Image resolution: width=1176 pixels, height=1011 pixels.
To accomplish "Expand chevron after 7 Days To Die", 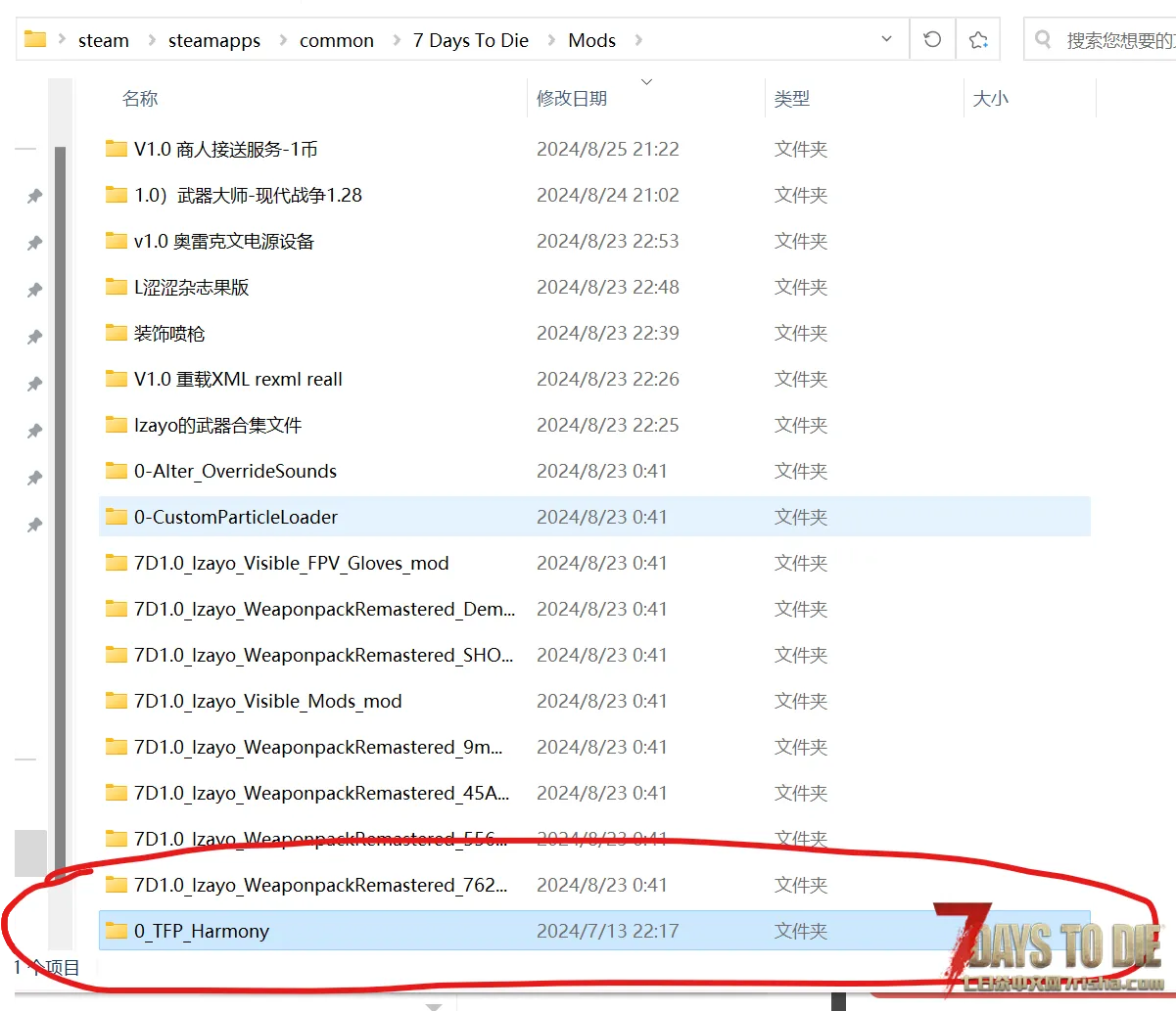I will pos(552,40).
